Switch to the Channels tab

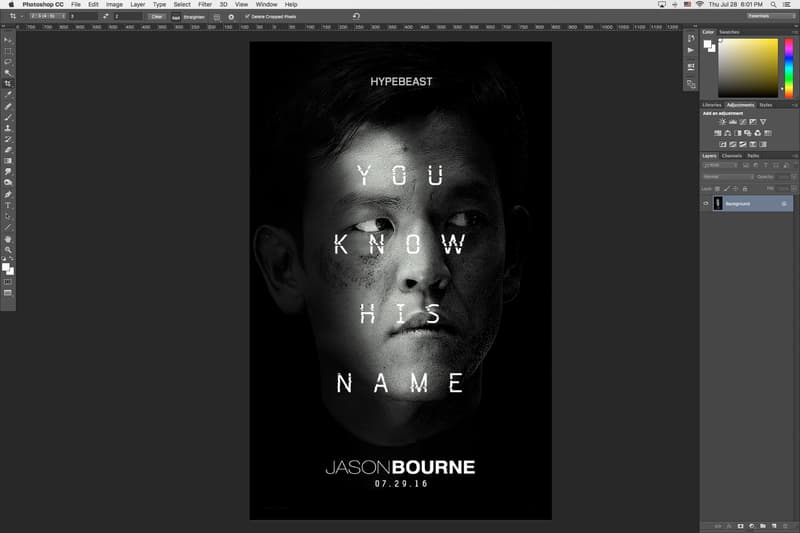pos(732,156)
